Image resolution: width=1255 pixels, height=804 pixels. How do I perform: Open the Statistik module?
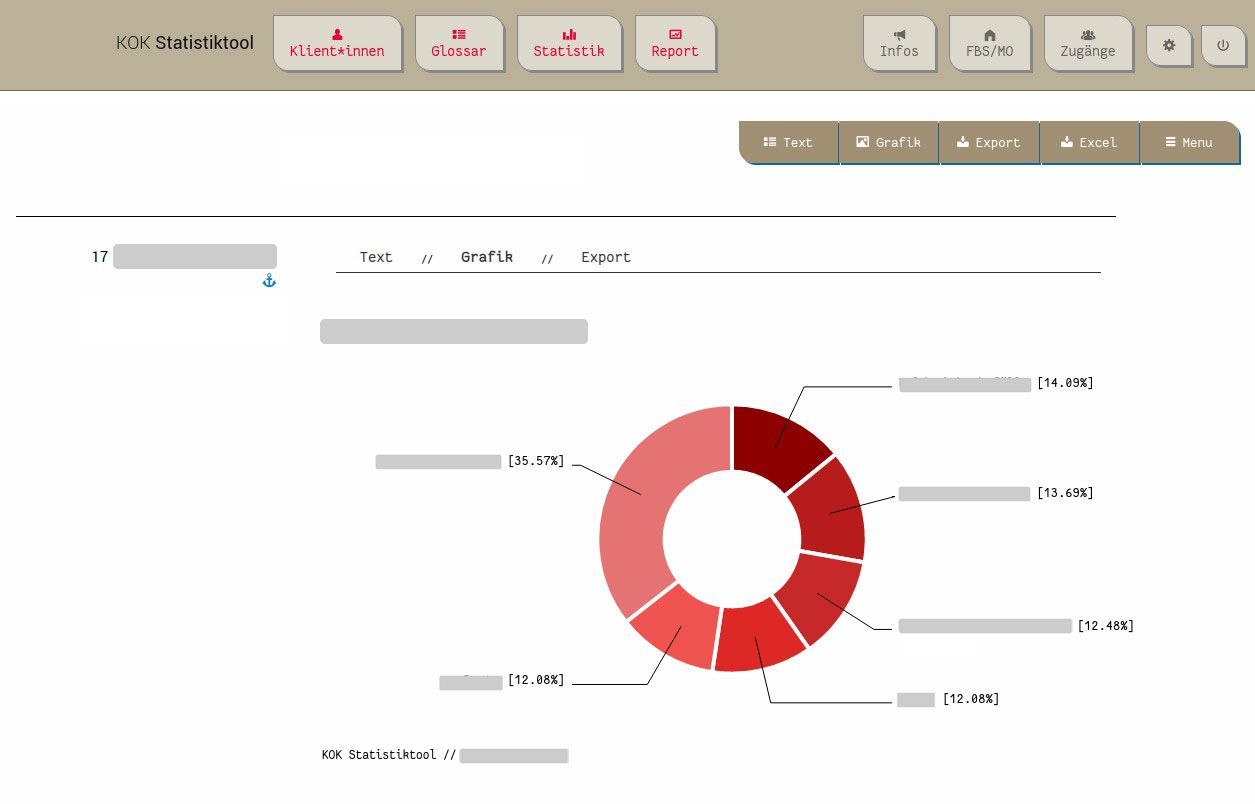coord(569,44)
